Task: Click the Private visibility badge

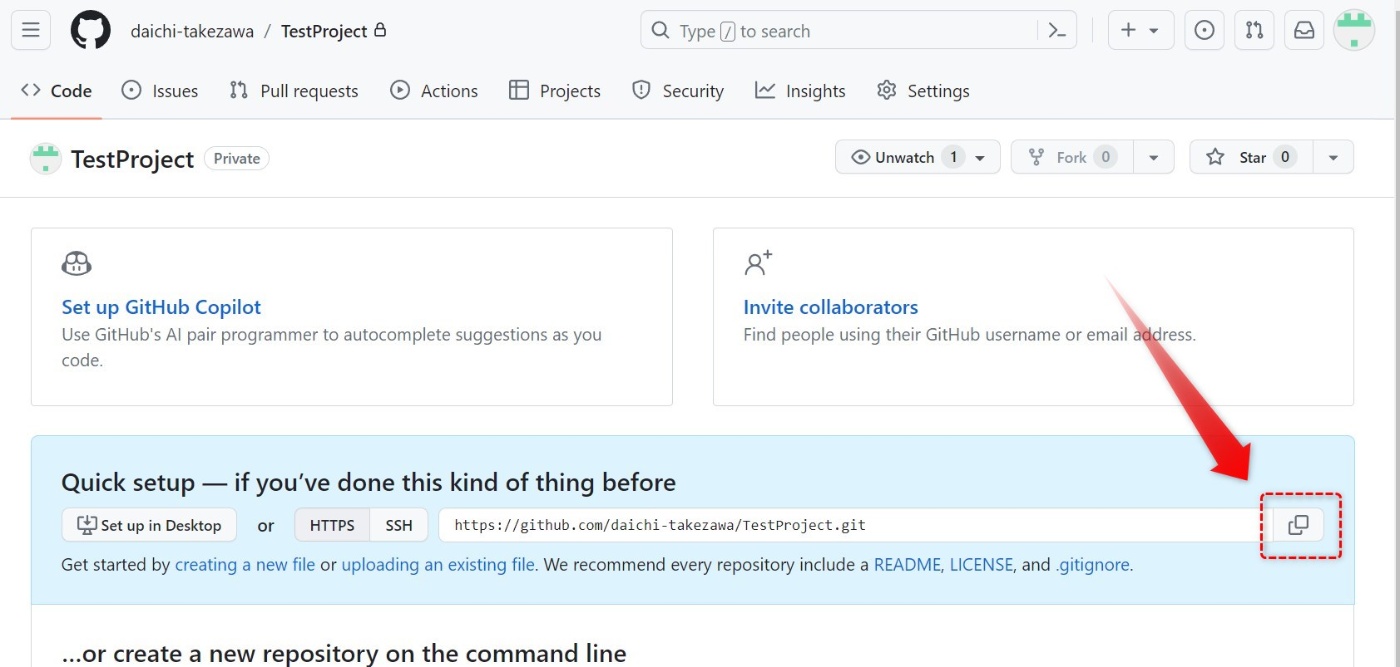Action: pyautogui.click(x=236, y=158)
